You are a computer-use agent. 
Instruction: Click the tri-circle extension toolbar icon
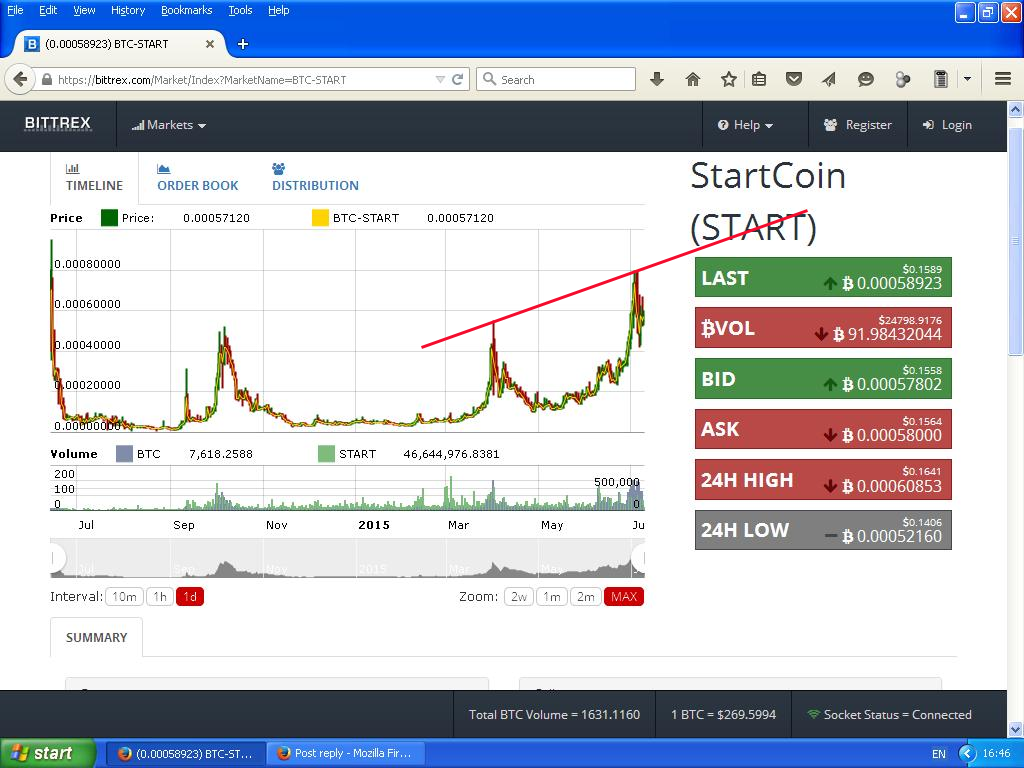(903, 80)
